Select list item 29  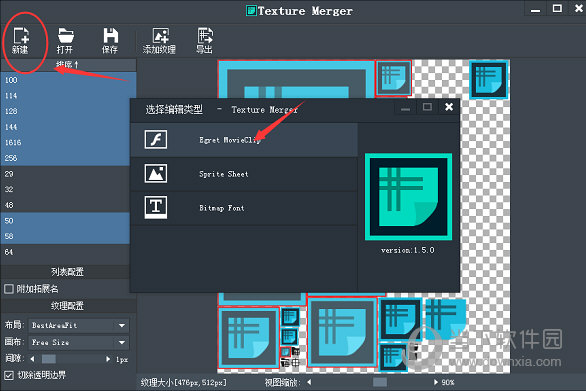(65, 174)
